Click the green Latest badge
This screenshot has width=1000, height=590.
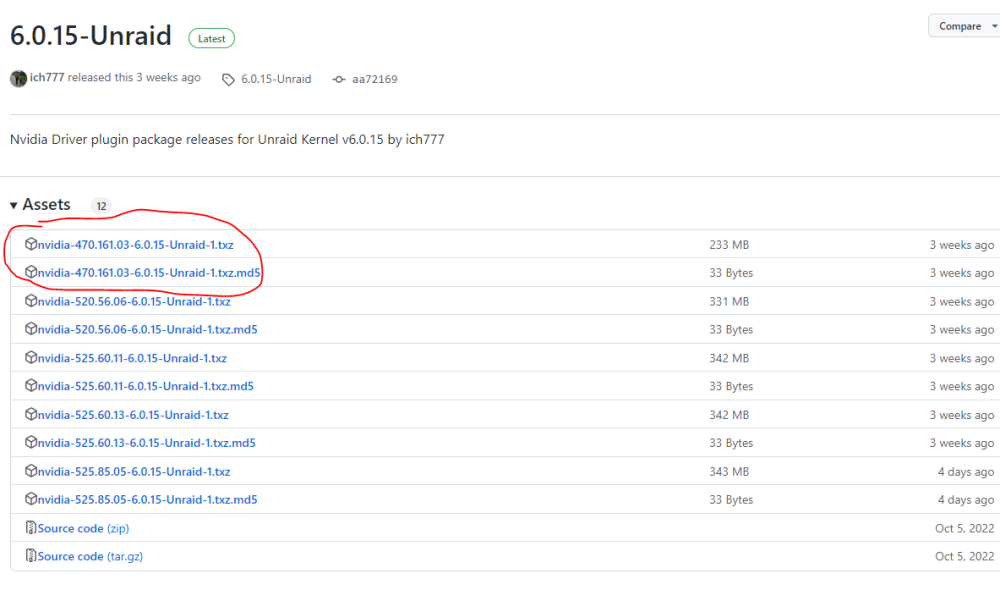tap(212, 38)
